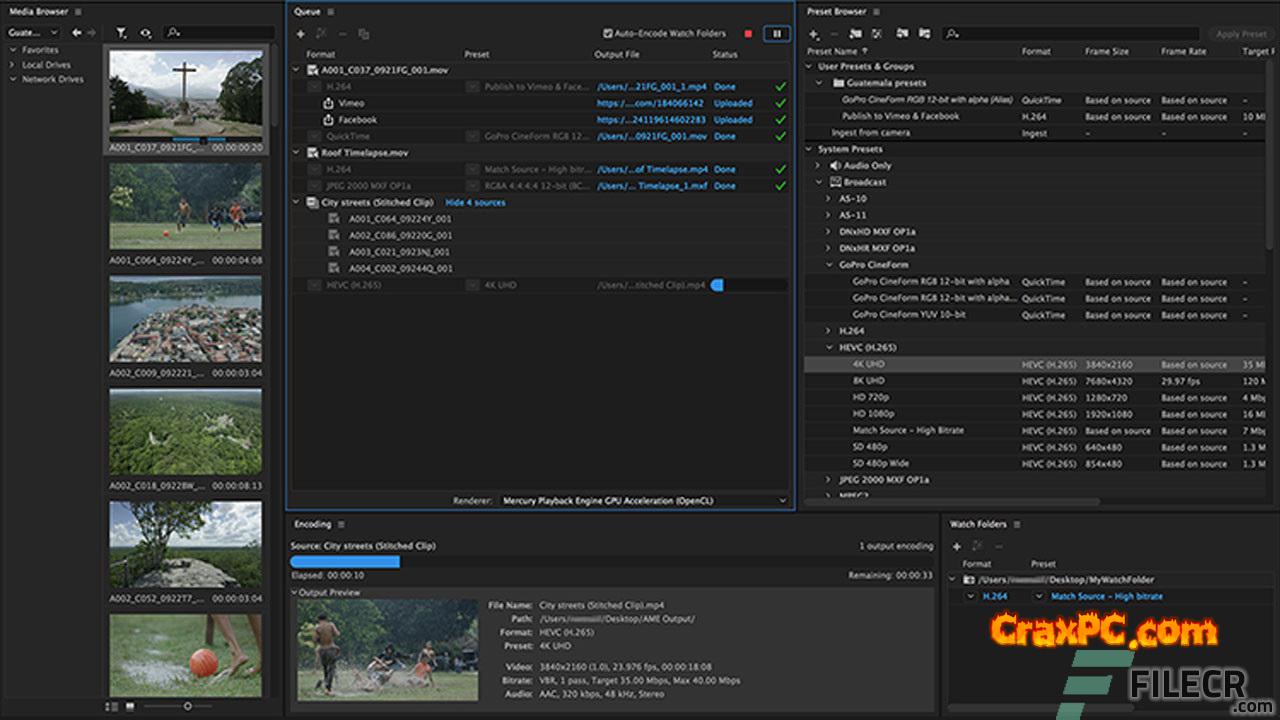Collapse the Output Preview section

click(295, 592)
